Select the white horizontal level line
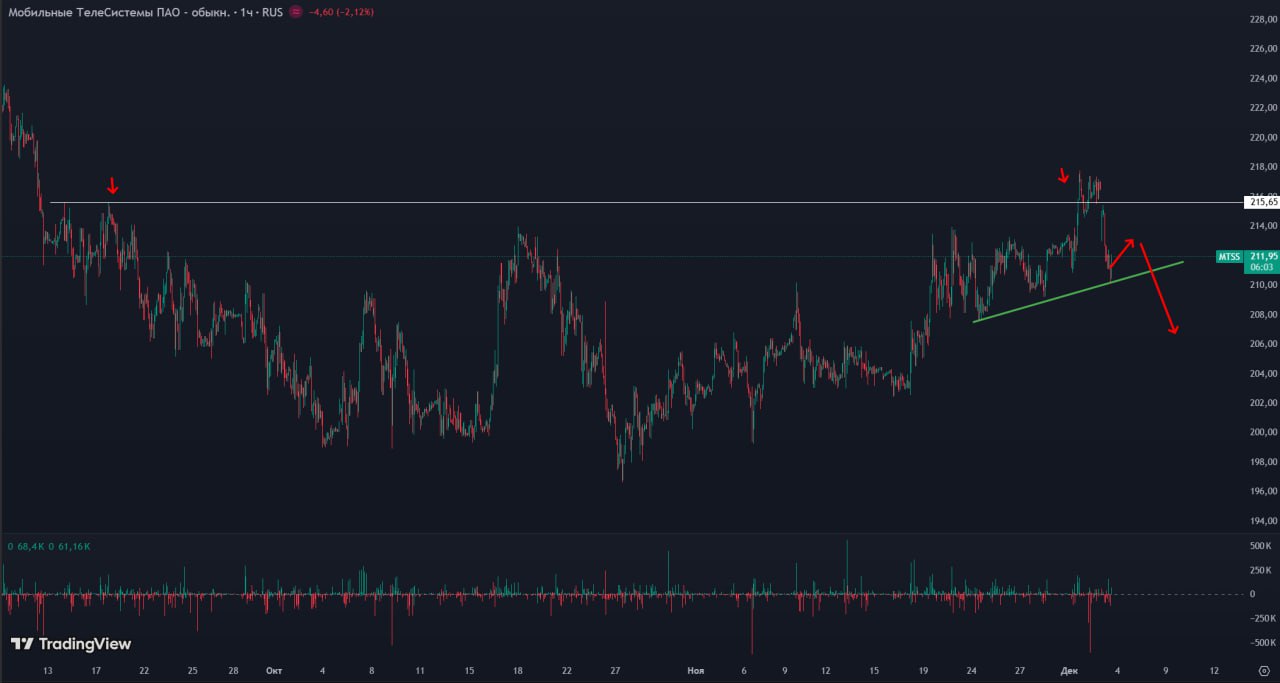Screen dimensions: 1280x683 [x=600, y=203]
